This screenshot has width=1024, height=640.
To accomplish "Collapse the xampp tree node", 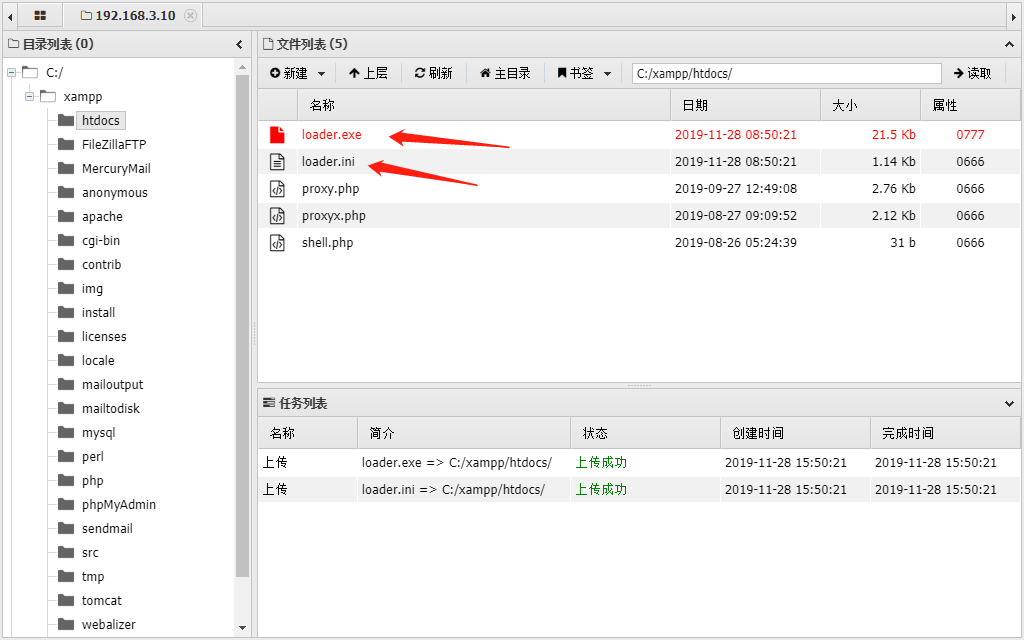I will click(x=29, y=97).
